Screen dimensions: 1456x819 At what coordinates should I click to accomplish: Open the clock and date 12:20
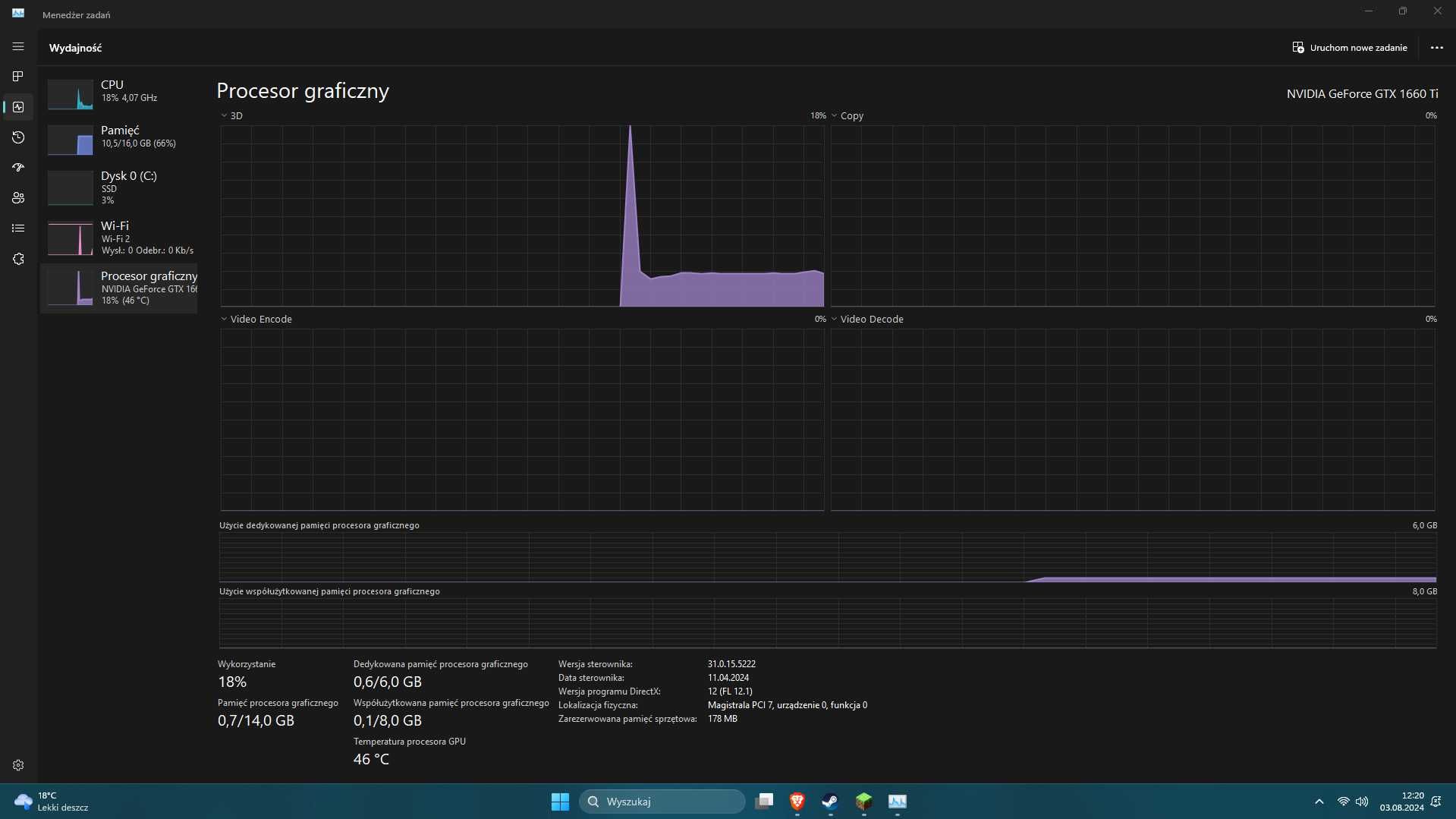pyautogui.click(x=1401, y=802)
